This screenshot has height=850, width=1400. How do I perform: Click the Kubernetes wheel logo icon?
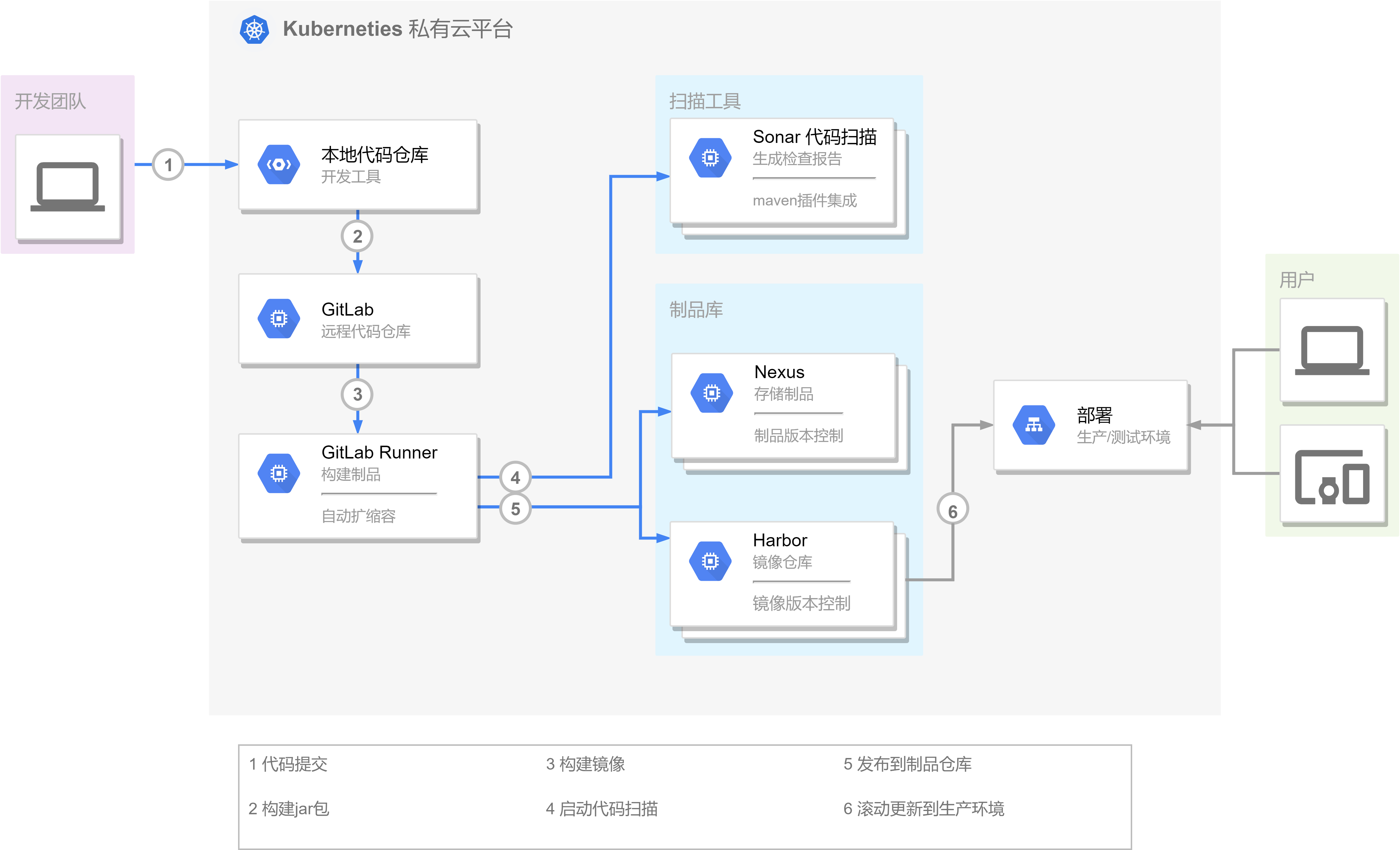(254, 29)
